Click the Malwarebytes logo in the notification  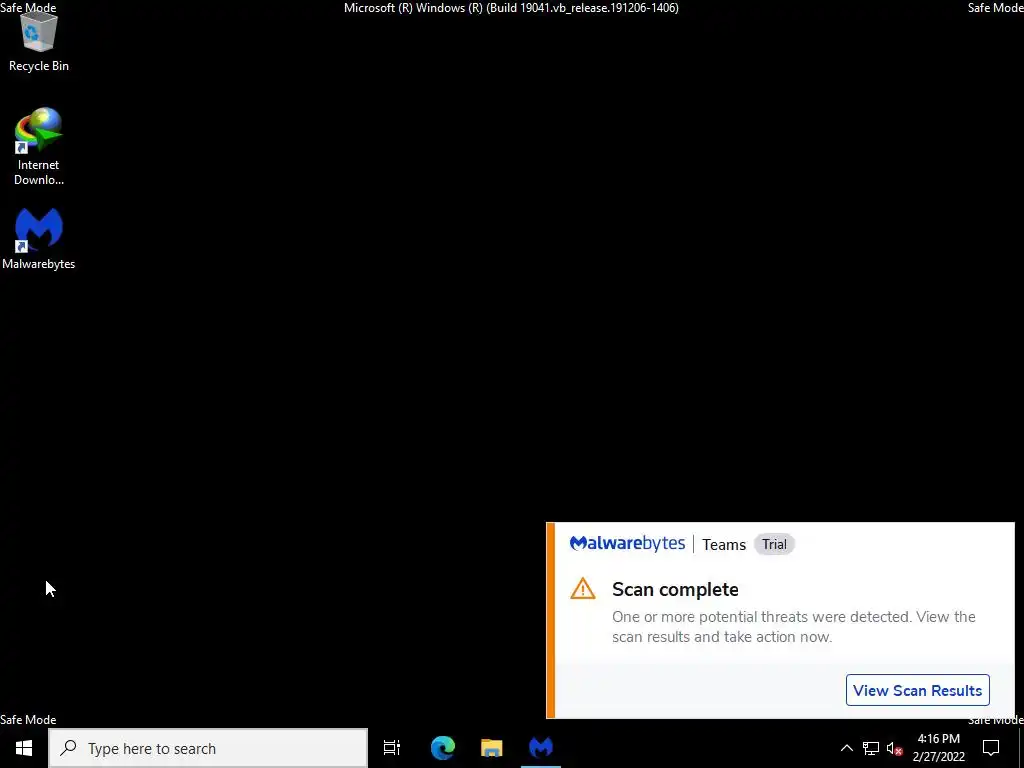tap(627, 544)
